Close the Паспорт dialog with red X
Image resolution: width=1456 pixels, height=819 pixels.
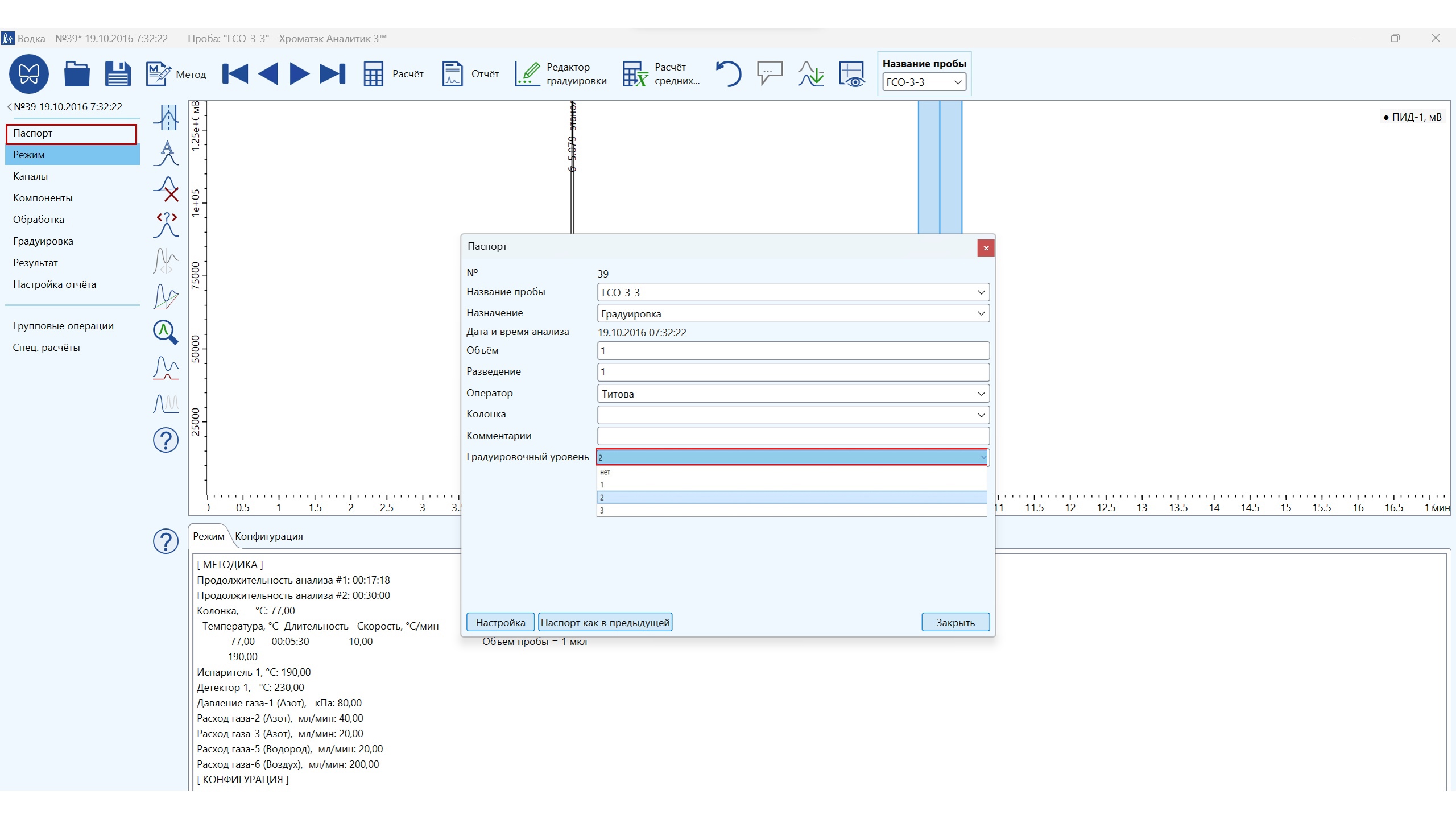(986, 248)
